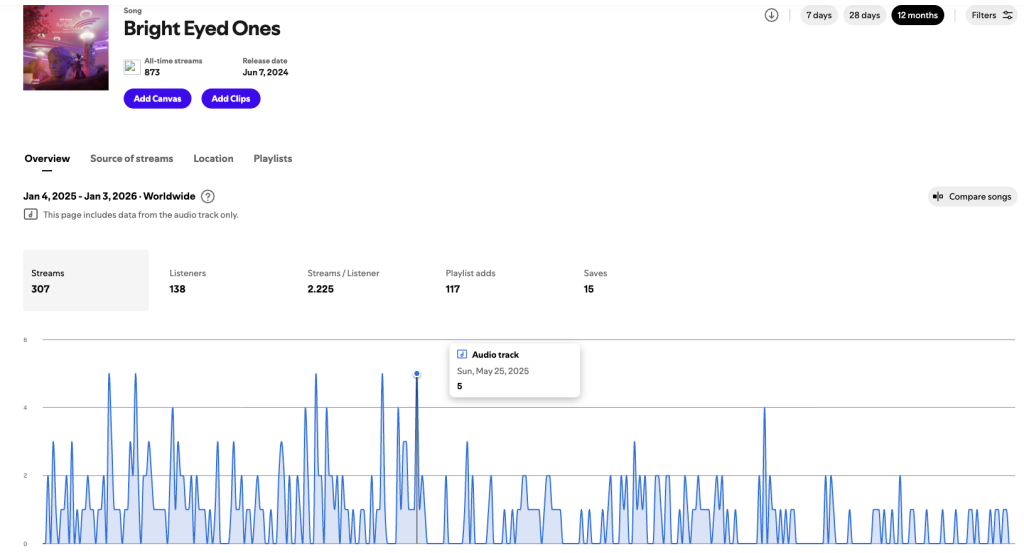Click the tooltip Audio track icon
This screenshot has height=553, width=1024.
pos(462,354)
